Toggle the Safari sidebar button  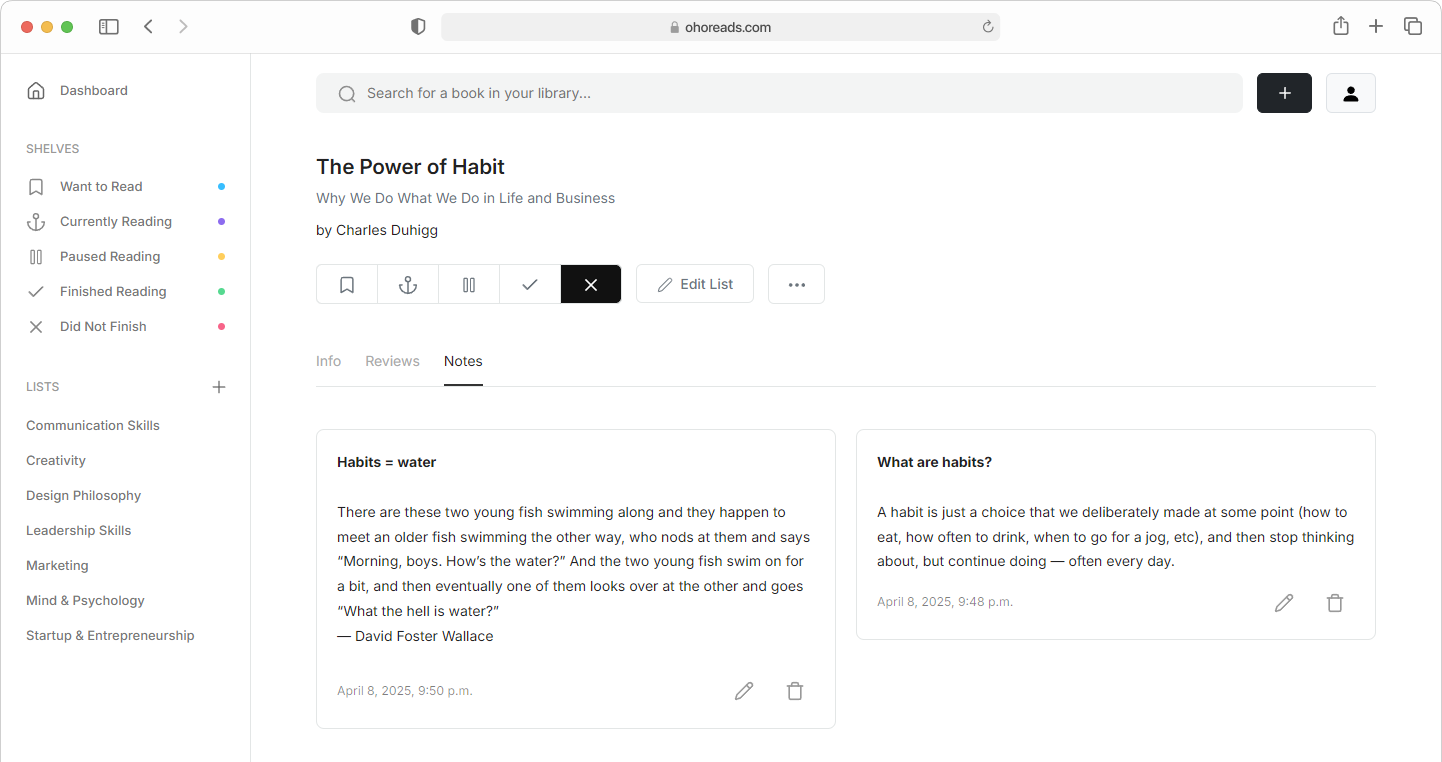(x=109, y=27)
